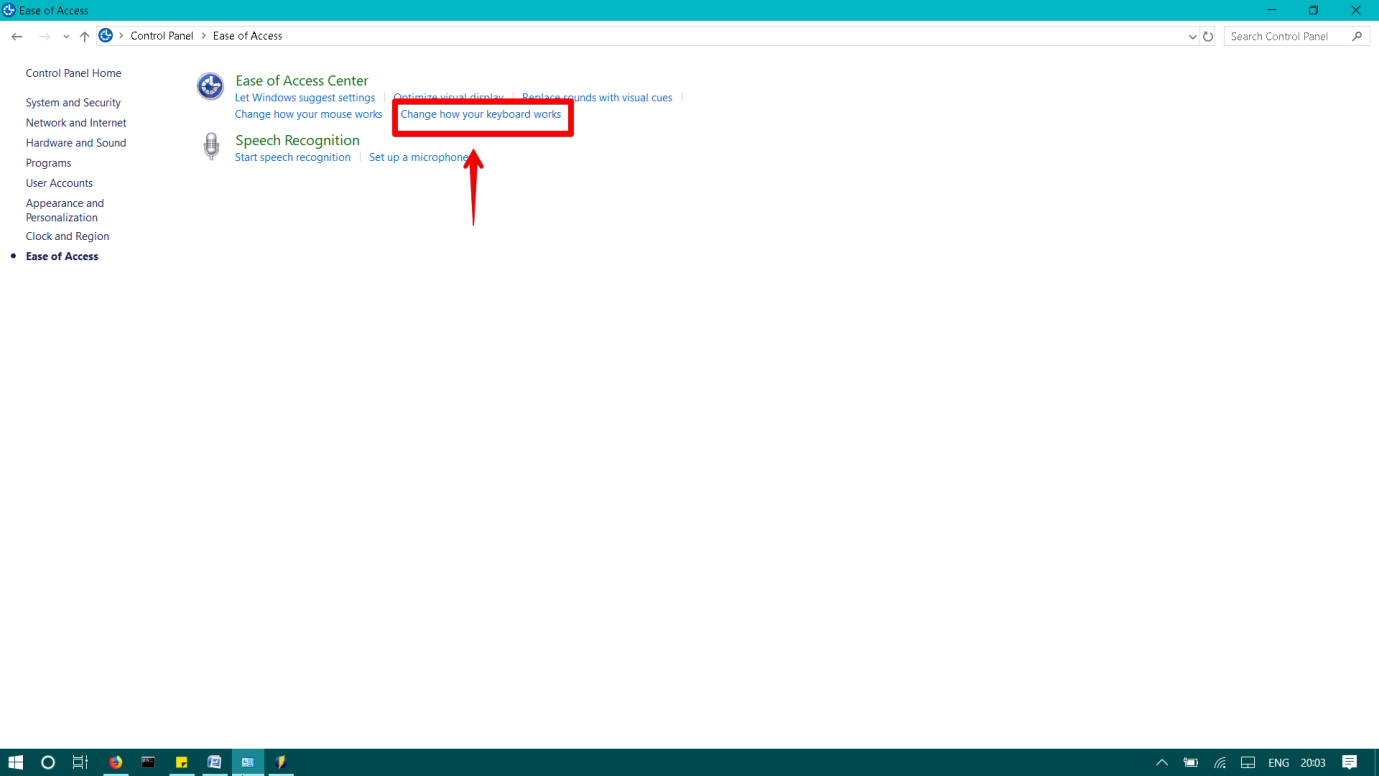Navigate to Control Panel via the breadcrumb
Viewport: 1379px width, 776px height.
(162, 35)
